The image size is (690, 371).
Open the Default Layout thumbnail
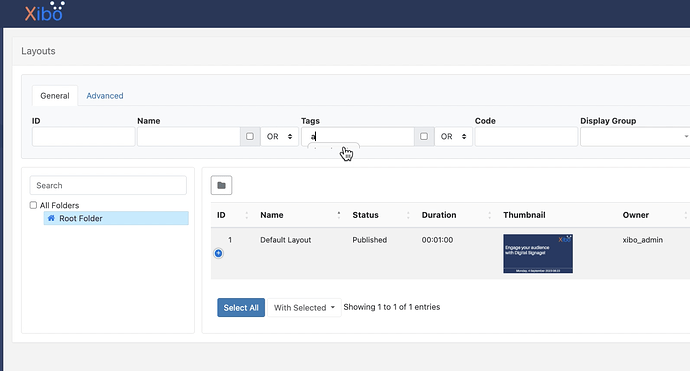click(x=538, y=253)
